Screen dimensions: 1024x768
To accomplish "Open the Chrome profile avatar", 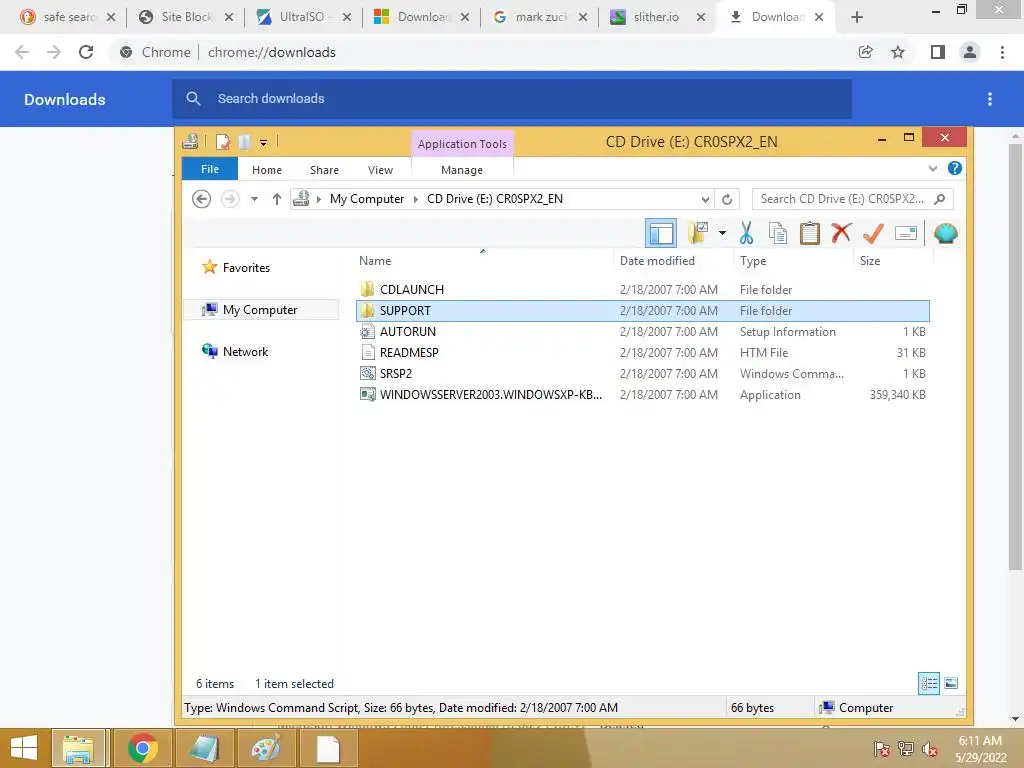I will [x=970, y=52].
